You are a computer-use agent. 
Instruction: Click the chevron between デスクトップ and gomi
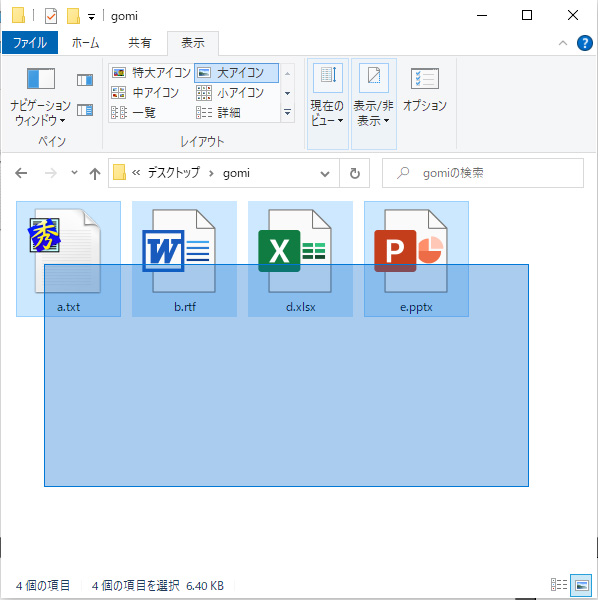[x=211, y=173]
